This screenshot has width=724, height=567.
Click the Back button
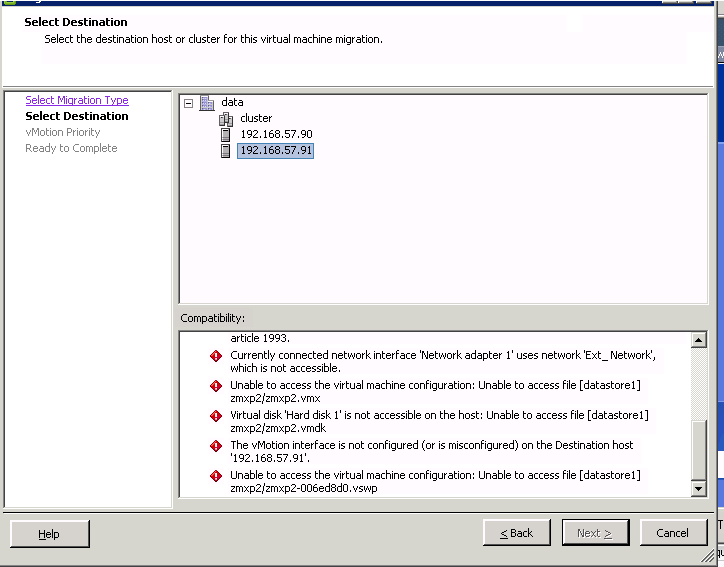point(517,533)
